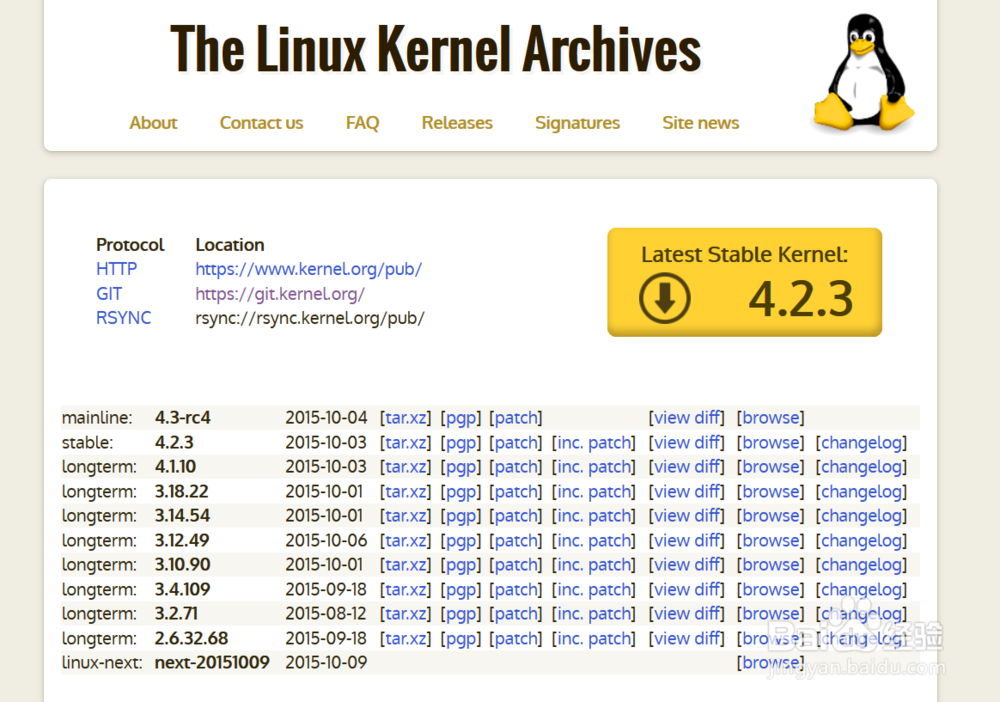Image resolution: width=1000 pixels, height=702 pixels.
Task: Browse the longterm 3.2.71 tree
Action: coord(770,614)
